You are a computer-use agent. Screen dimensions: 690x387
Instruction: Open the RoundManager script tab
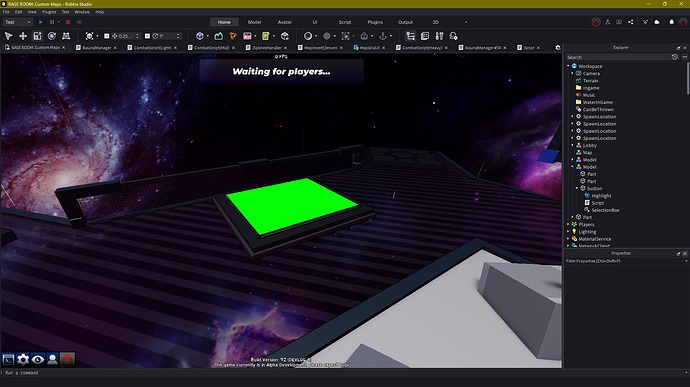pos(96,48)
